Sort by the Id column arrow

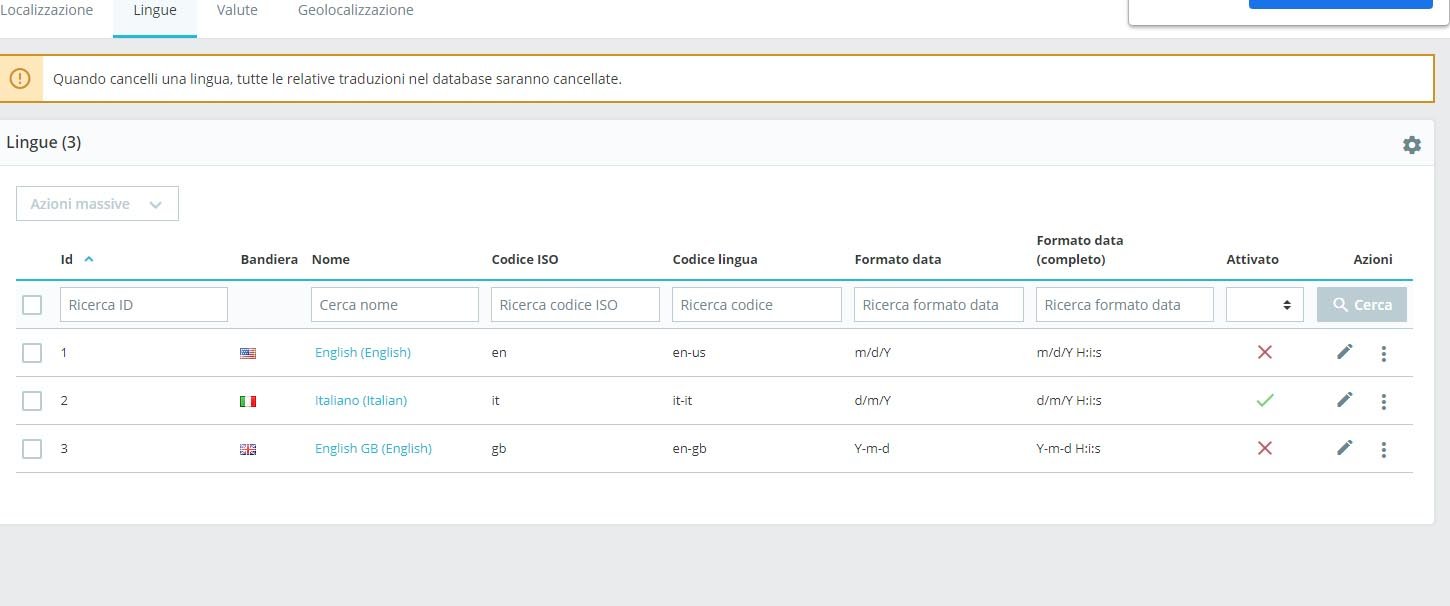pyautogui.click(x=89, y=259)
